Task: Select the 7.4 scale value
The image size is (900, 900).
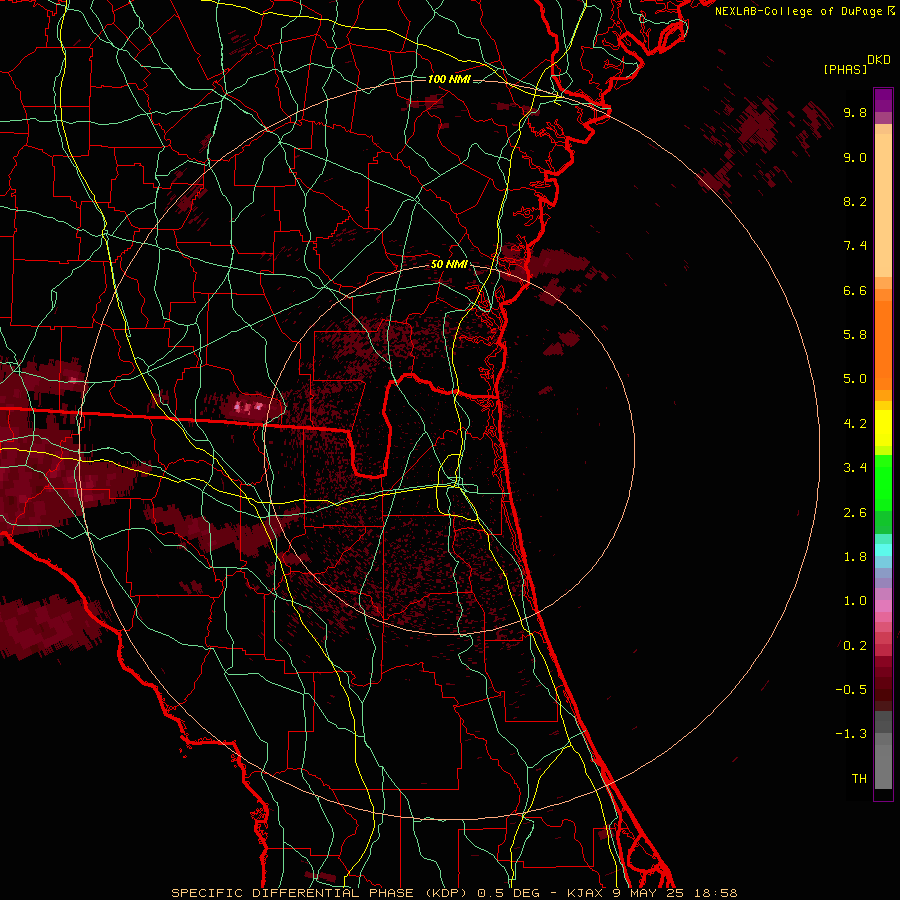Action: (855, 246)
